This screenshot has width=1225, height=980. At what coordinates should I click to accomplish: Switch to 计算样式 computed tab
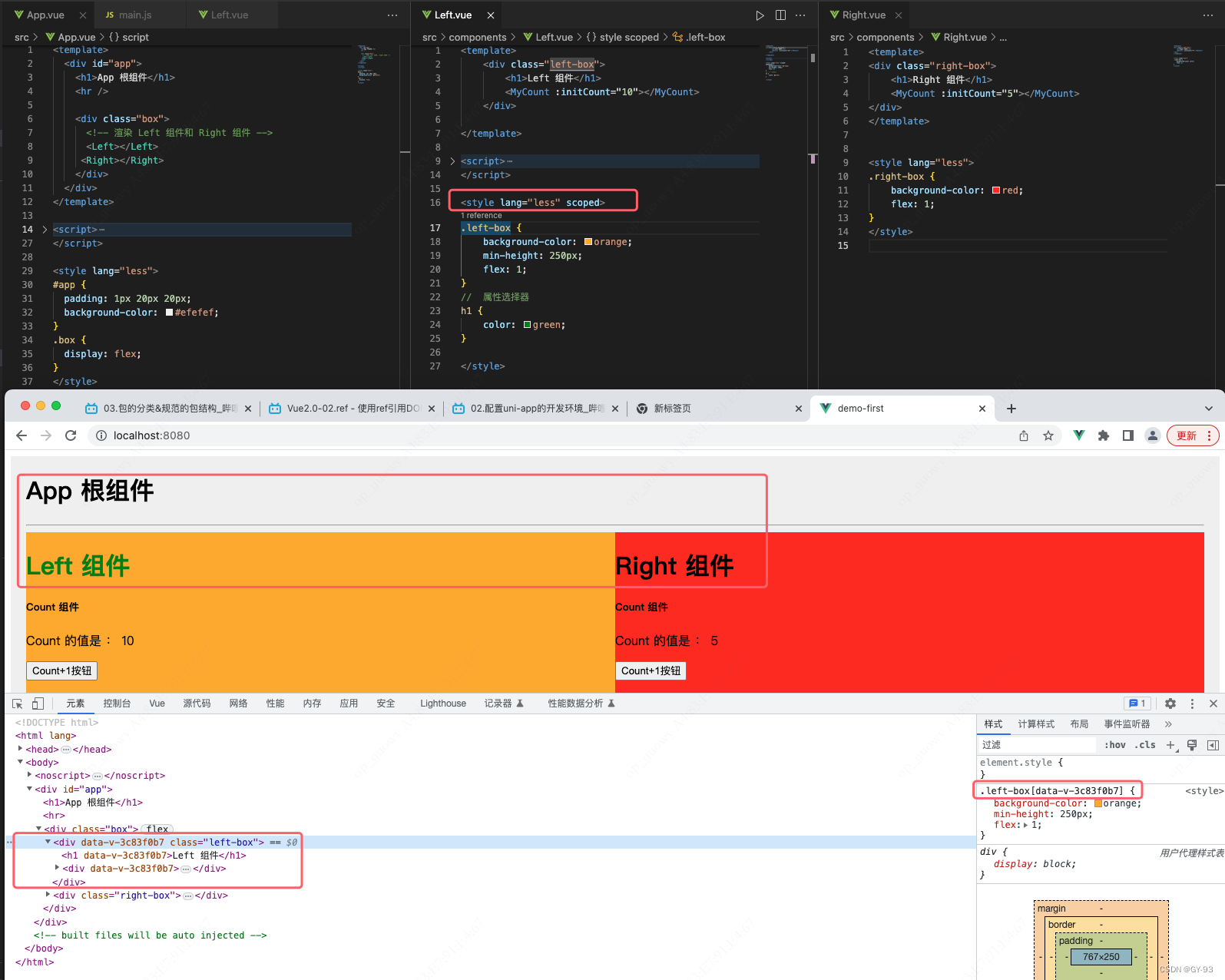tap(1036, 724)
